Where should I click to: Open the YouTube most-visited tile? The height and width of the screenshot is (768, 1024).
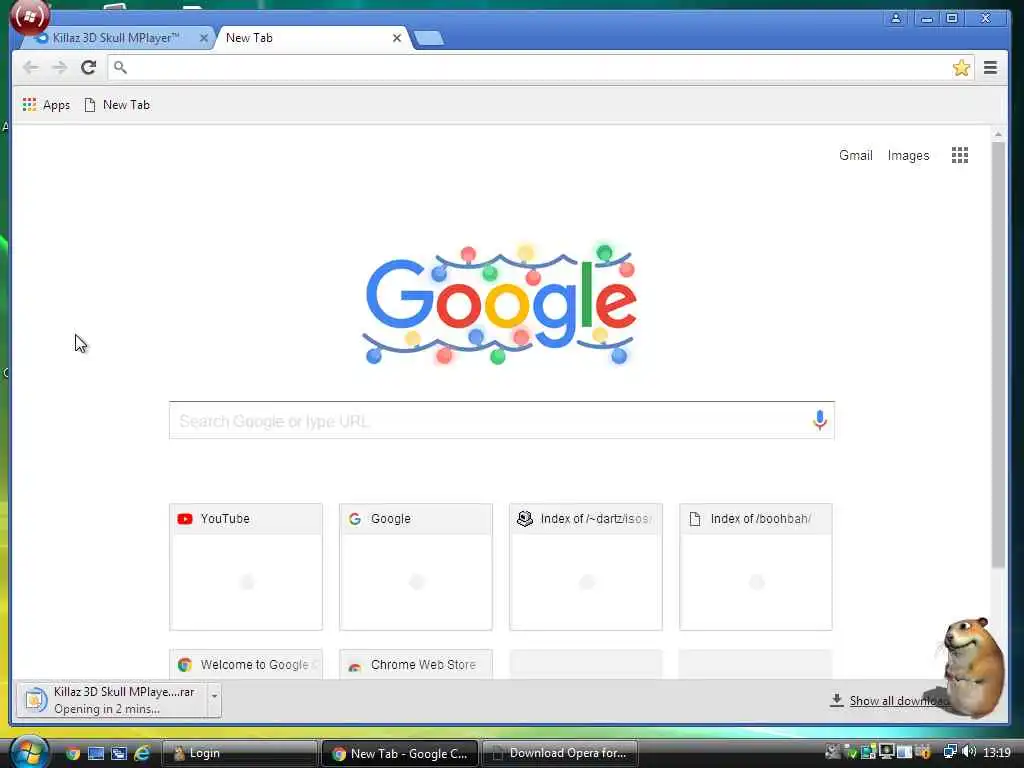(246, 567)
